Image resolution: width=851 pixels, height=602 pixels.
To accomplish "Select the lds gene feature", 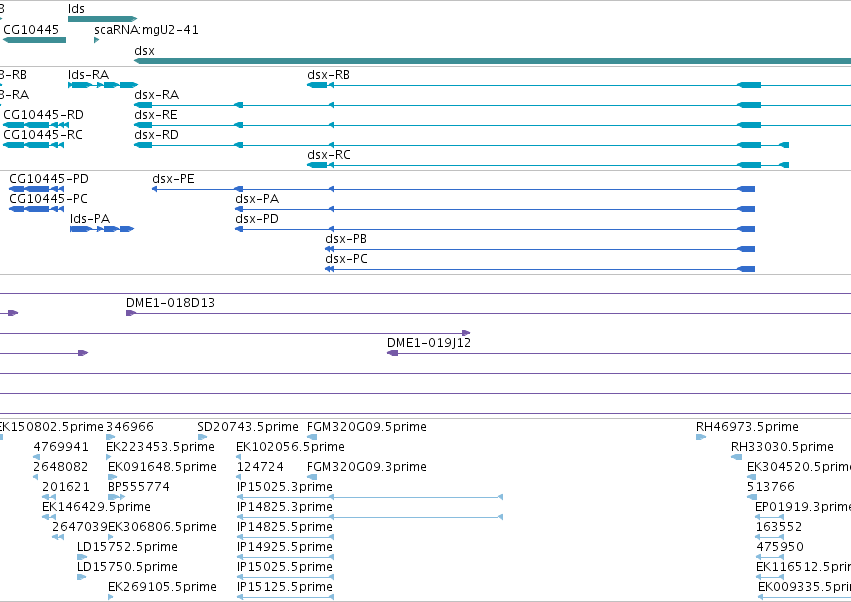I will [x=102, y=19].
